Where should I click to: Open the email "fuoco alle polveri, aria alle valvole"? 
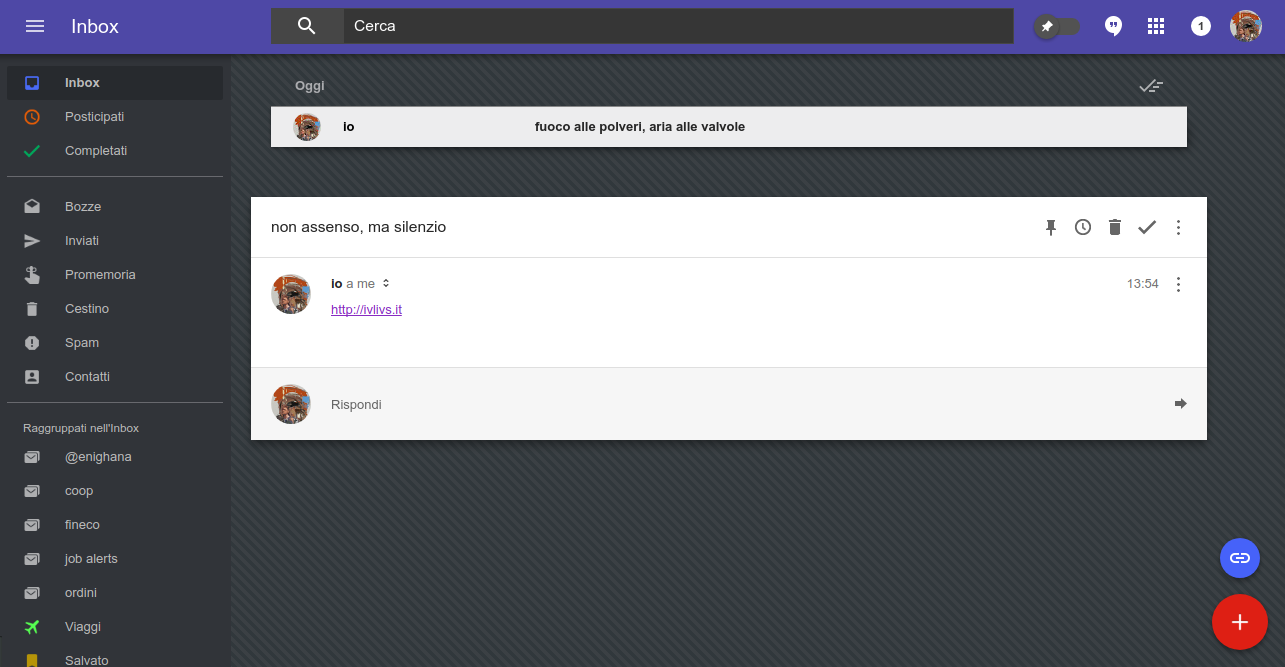click(728, 127)
